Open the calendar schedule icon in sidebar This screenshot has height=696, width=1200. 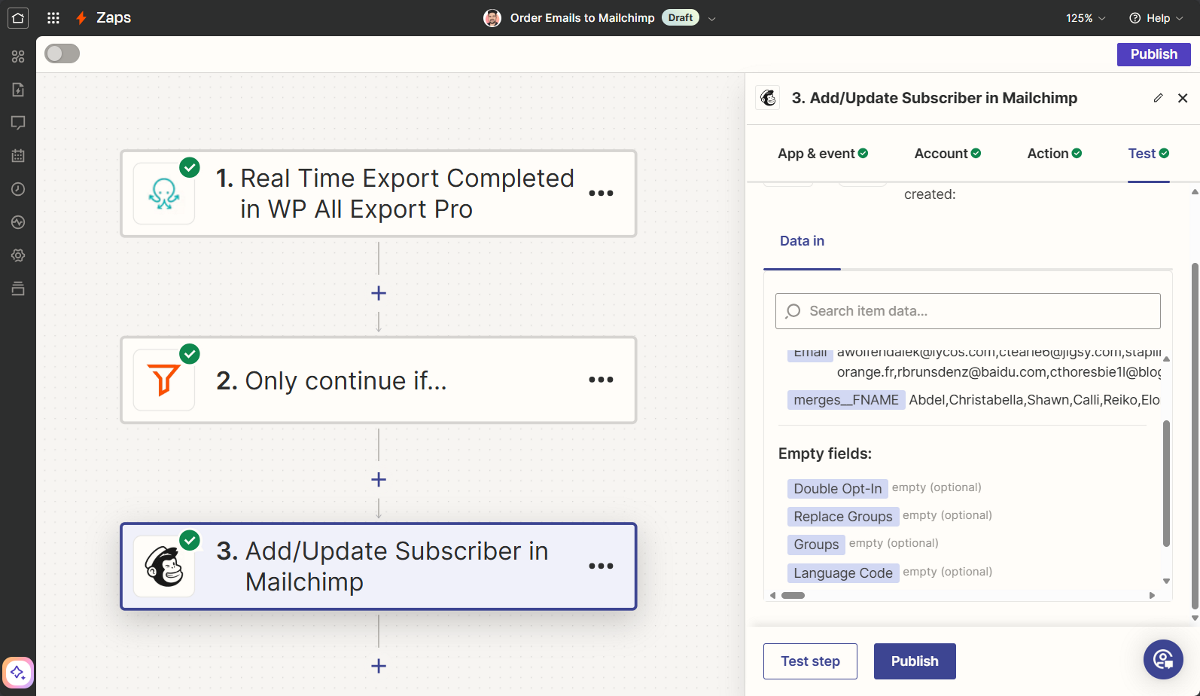17,156
